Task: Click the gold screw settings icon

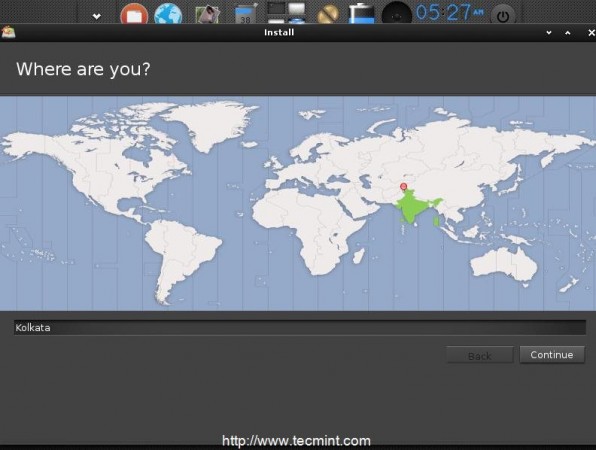Action: coord(328,14)
